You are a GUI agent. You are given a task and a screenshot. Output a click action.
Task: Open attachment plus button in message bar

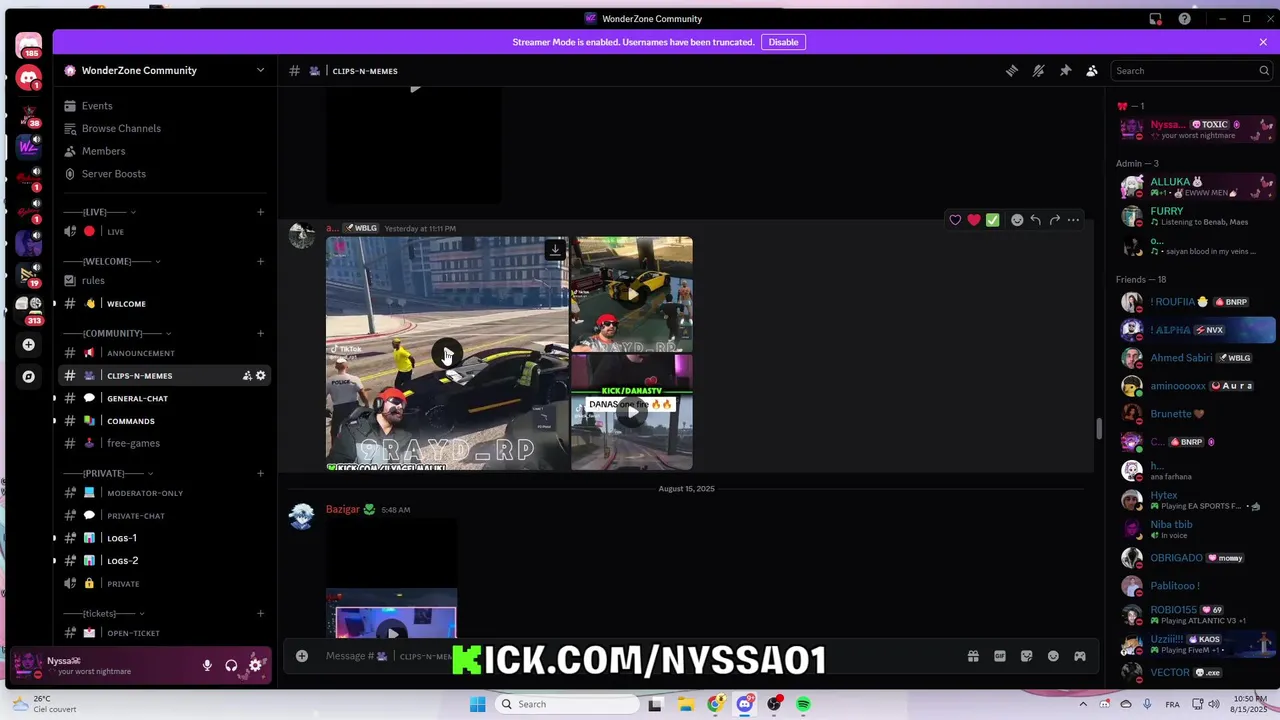(x=302, y=656)
